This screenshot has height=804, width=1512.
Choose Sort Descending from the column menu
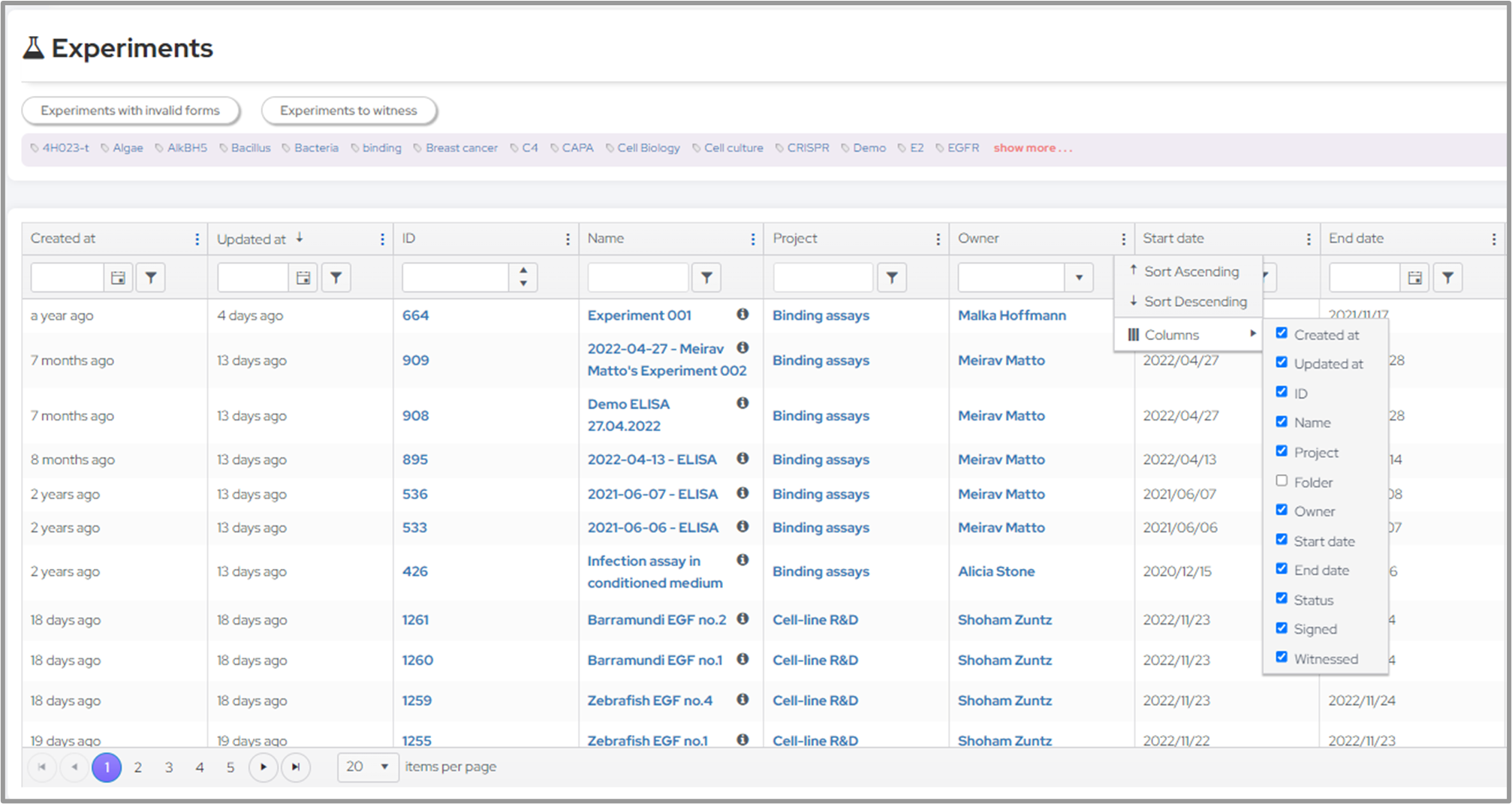pyautogui.click(x=1194, y=302)
